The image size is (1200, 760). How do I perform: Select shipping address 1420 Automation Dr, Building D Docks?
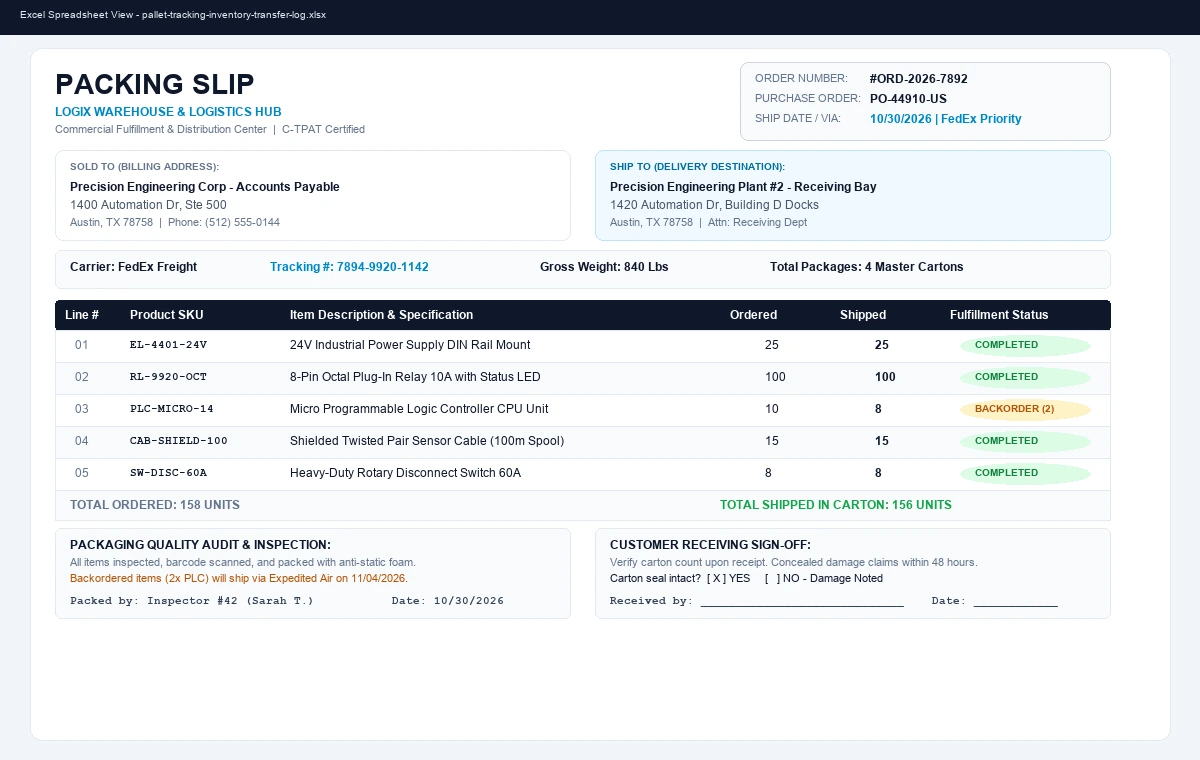coord(714,205)
